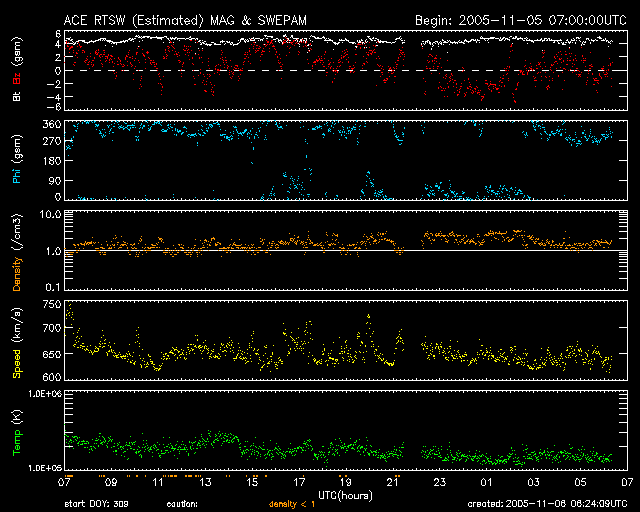
Task: Click the '10.0' tick on the Density axis
Action: 50,214
